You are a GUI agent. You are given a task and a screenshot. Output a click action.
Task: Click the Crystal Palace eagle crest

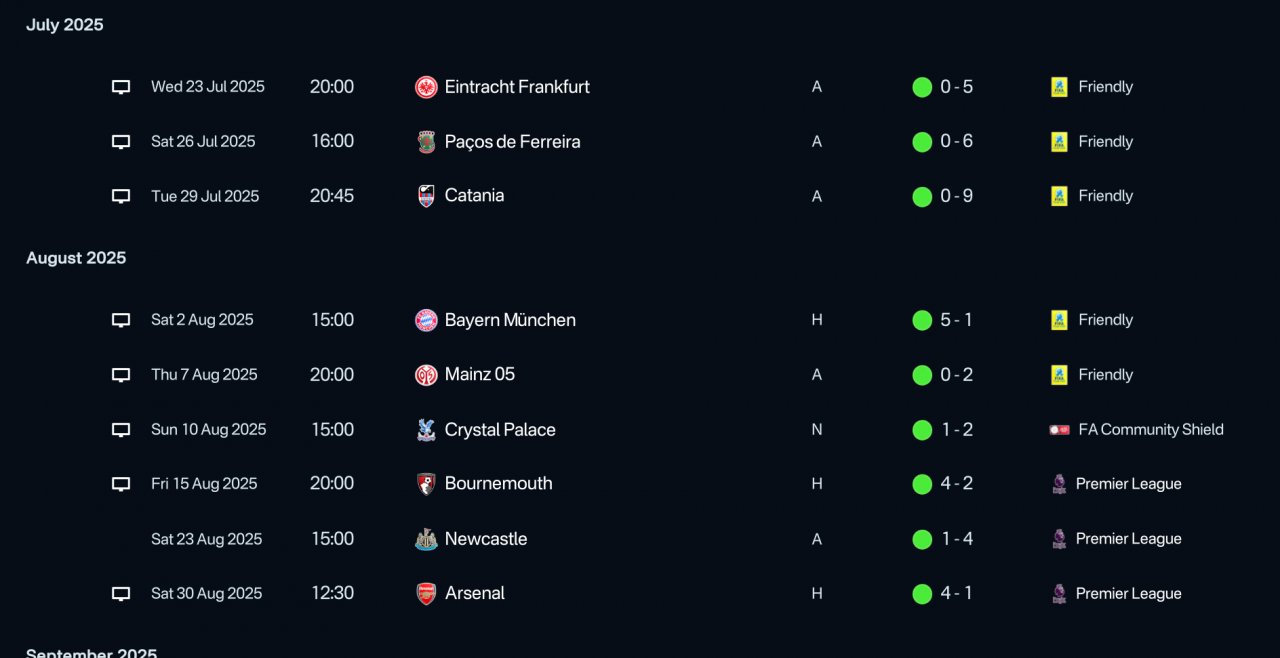pyautogui.click(x=426, y=430)
